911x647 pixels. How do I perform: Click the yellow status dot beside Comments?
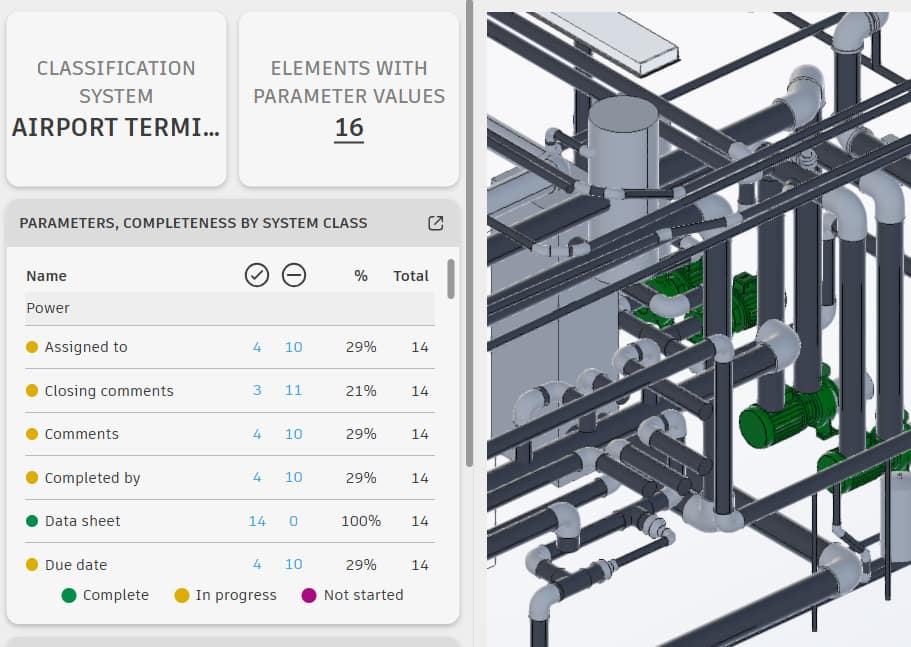coord(32,434)
